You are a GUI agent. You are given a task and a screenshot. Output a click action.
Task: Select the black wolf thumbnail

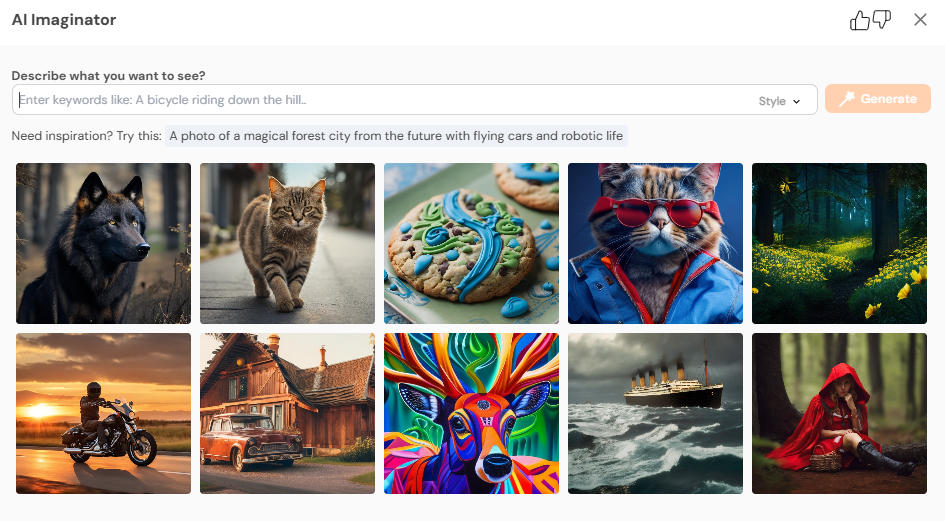pyautogui.click(x=104, y=244)
